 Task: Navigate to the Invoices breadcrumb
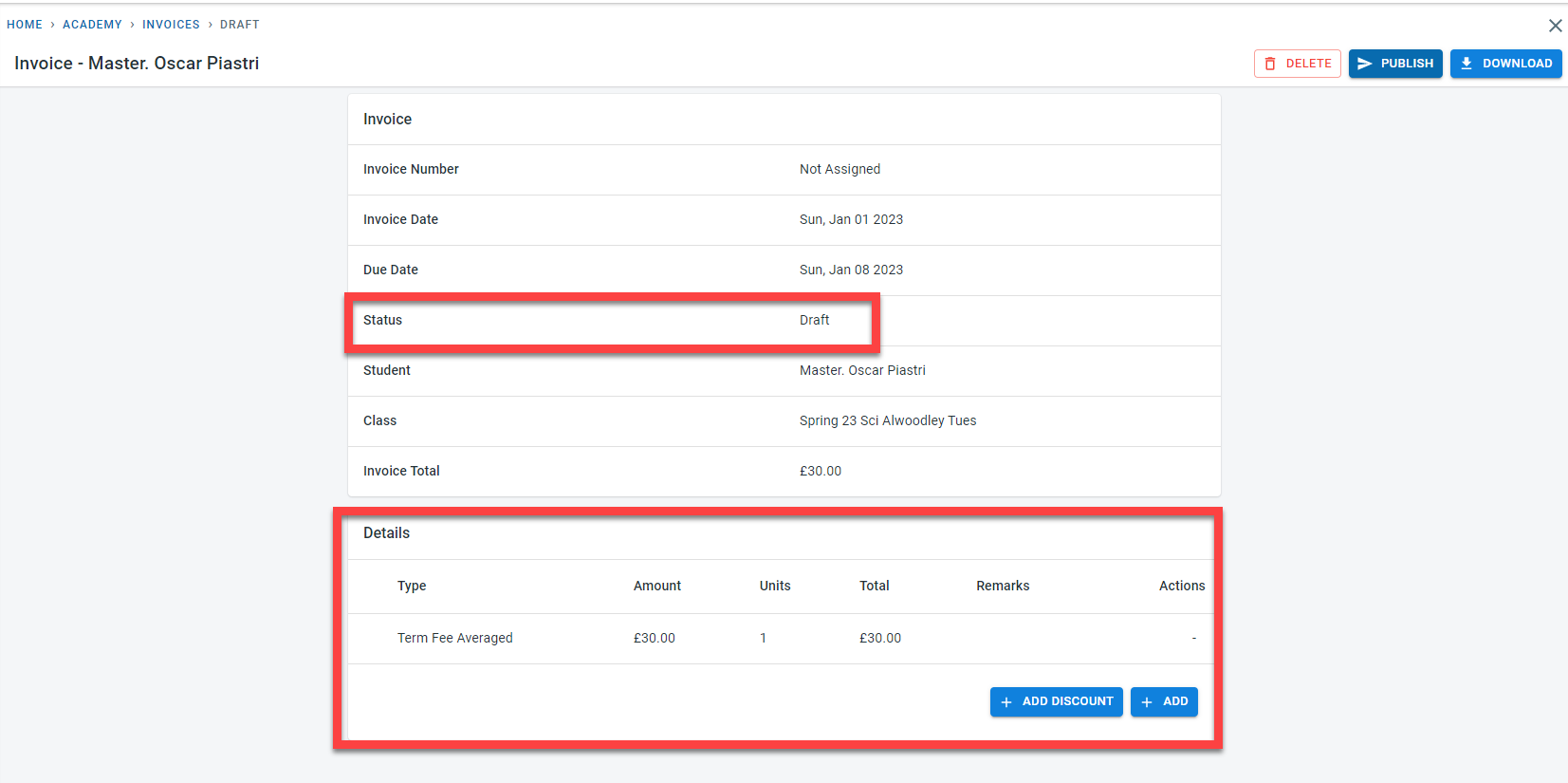[171, 25]
